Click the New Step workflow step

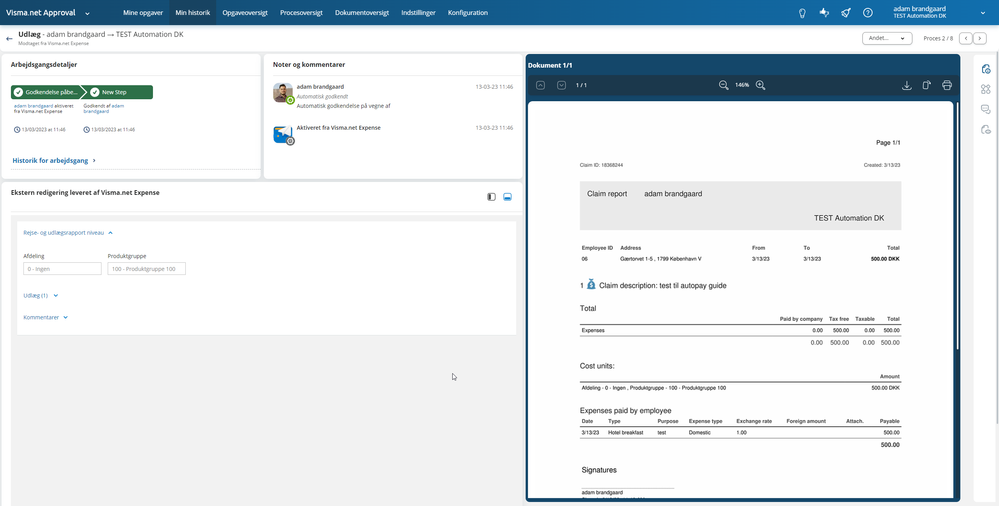(118, 92)
